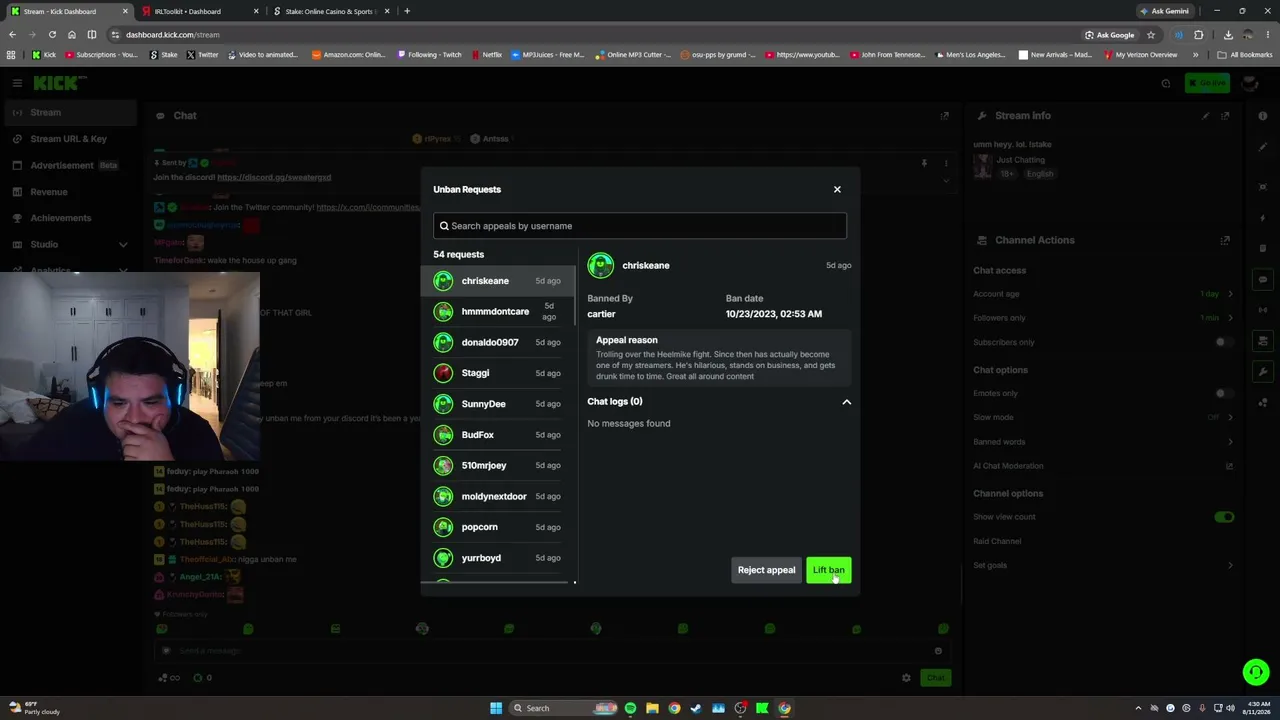The height and width of the screenshot is (720, 1280).
Task: Click the chat bubble icon in right rail
Action: pyautogui.click(x=1264, y=280)
